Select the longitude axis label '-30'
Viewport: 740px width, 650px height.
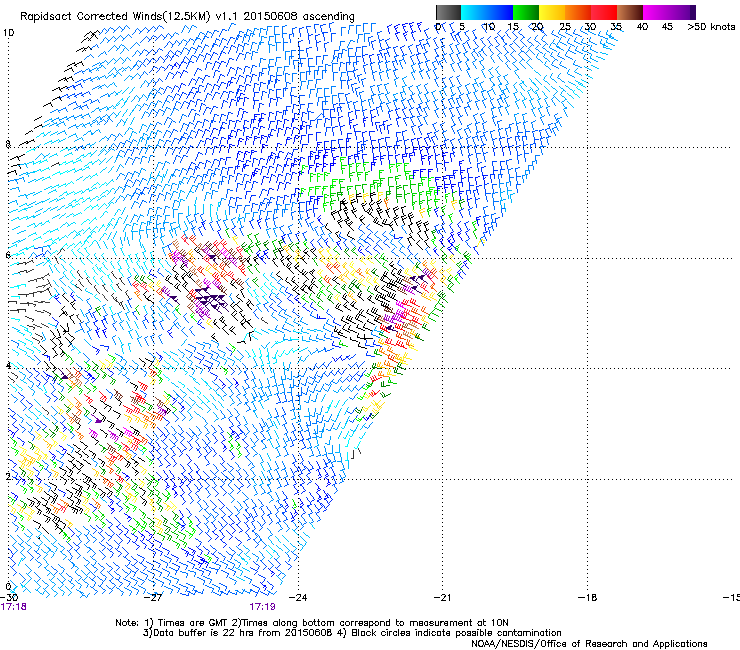click(9, 597)
